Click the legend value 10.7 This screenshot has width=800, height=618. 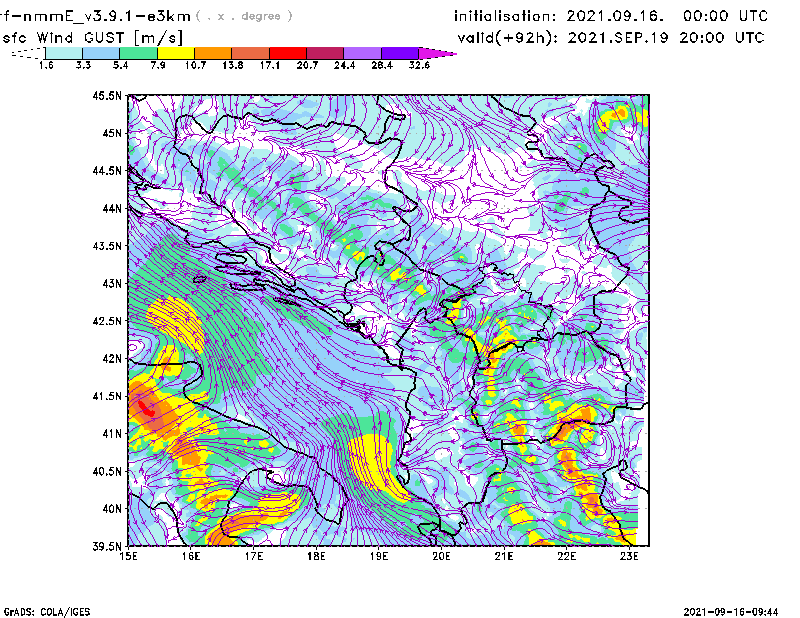[195, 65]
